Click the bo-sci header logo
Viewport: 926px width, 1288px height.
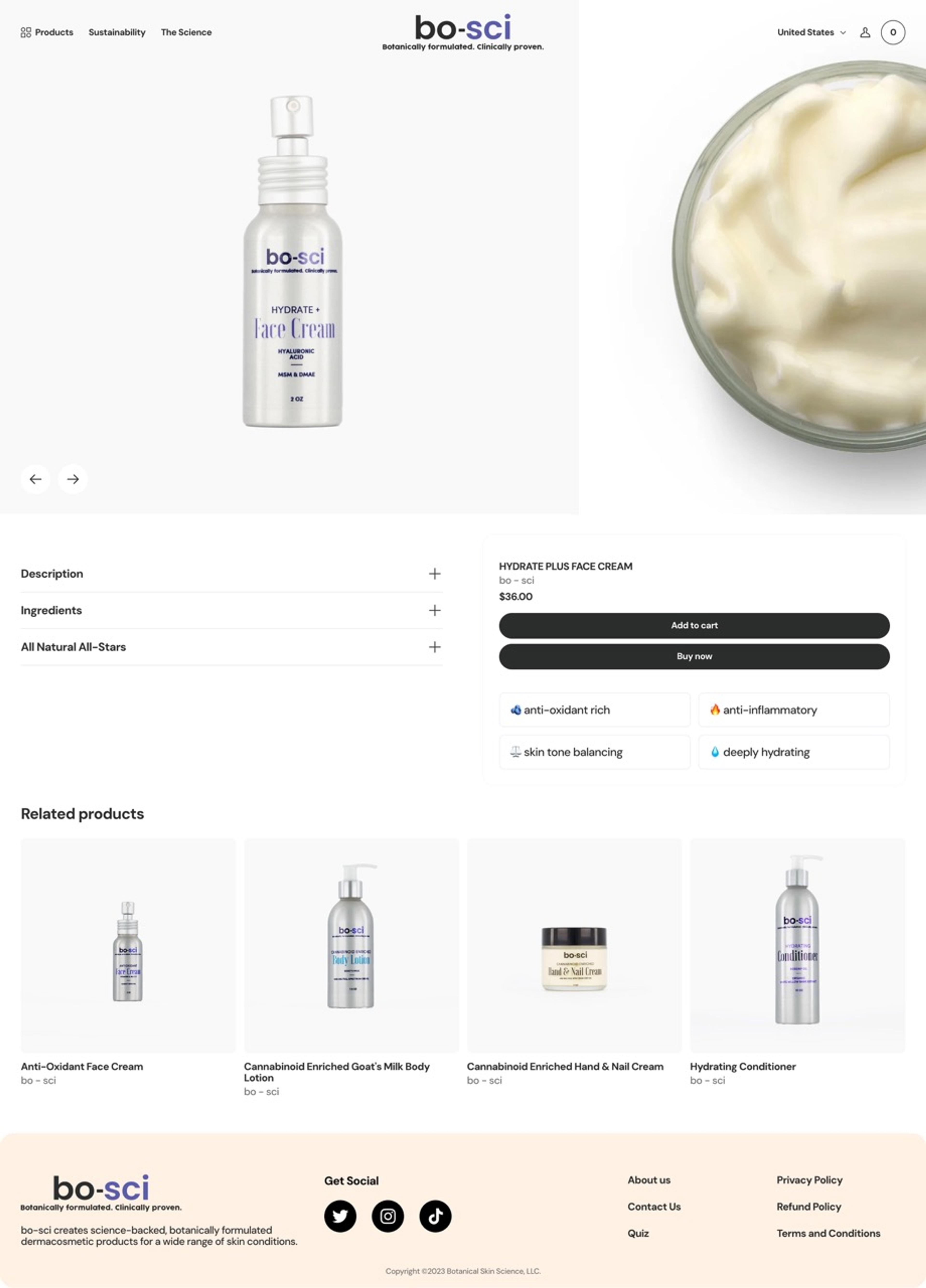tap(463, 32)
